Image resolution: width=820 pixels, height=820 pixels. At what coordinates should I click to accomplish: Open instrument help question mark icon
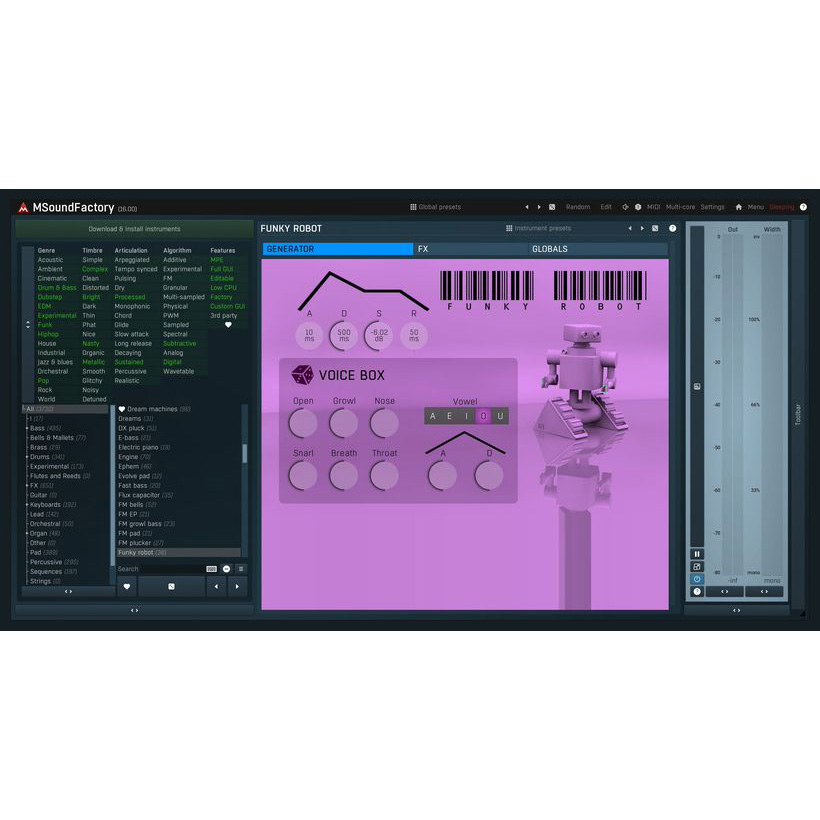[x=673, y=228]
